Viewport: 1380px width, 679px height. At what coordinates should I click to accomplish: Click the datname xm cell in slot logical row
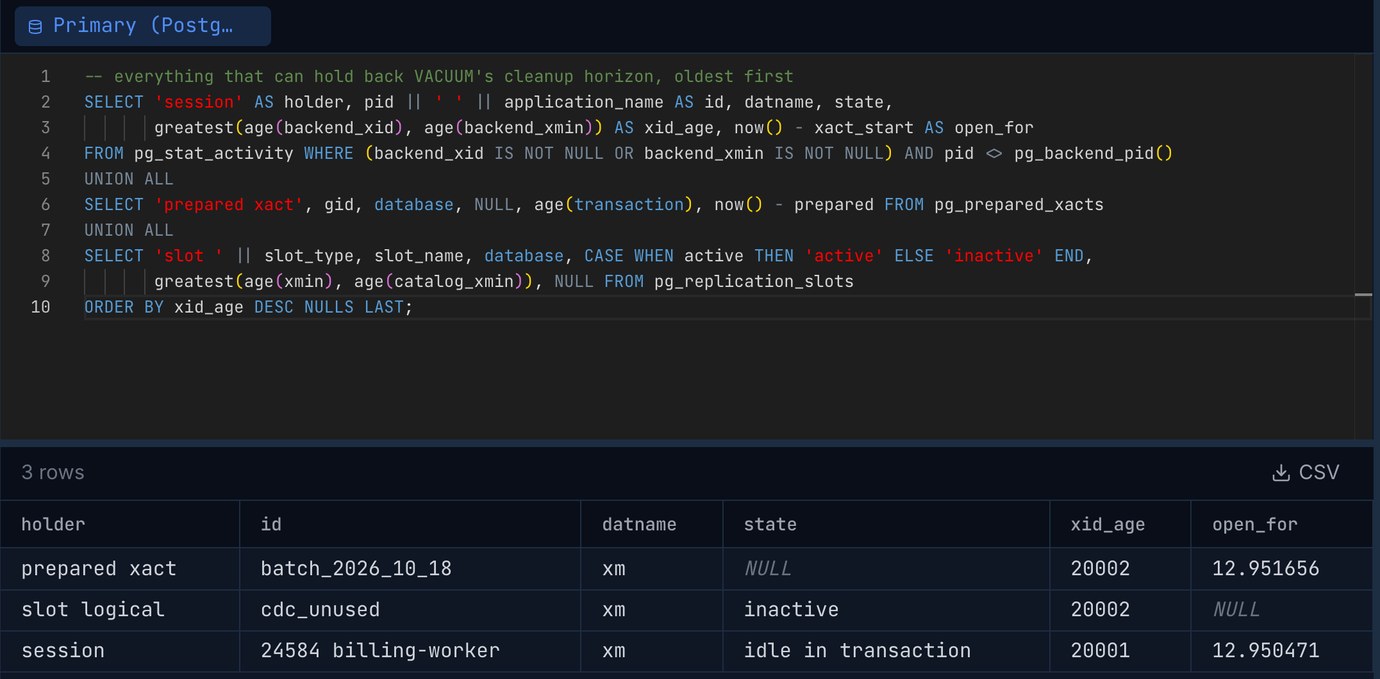pos(652,609)
